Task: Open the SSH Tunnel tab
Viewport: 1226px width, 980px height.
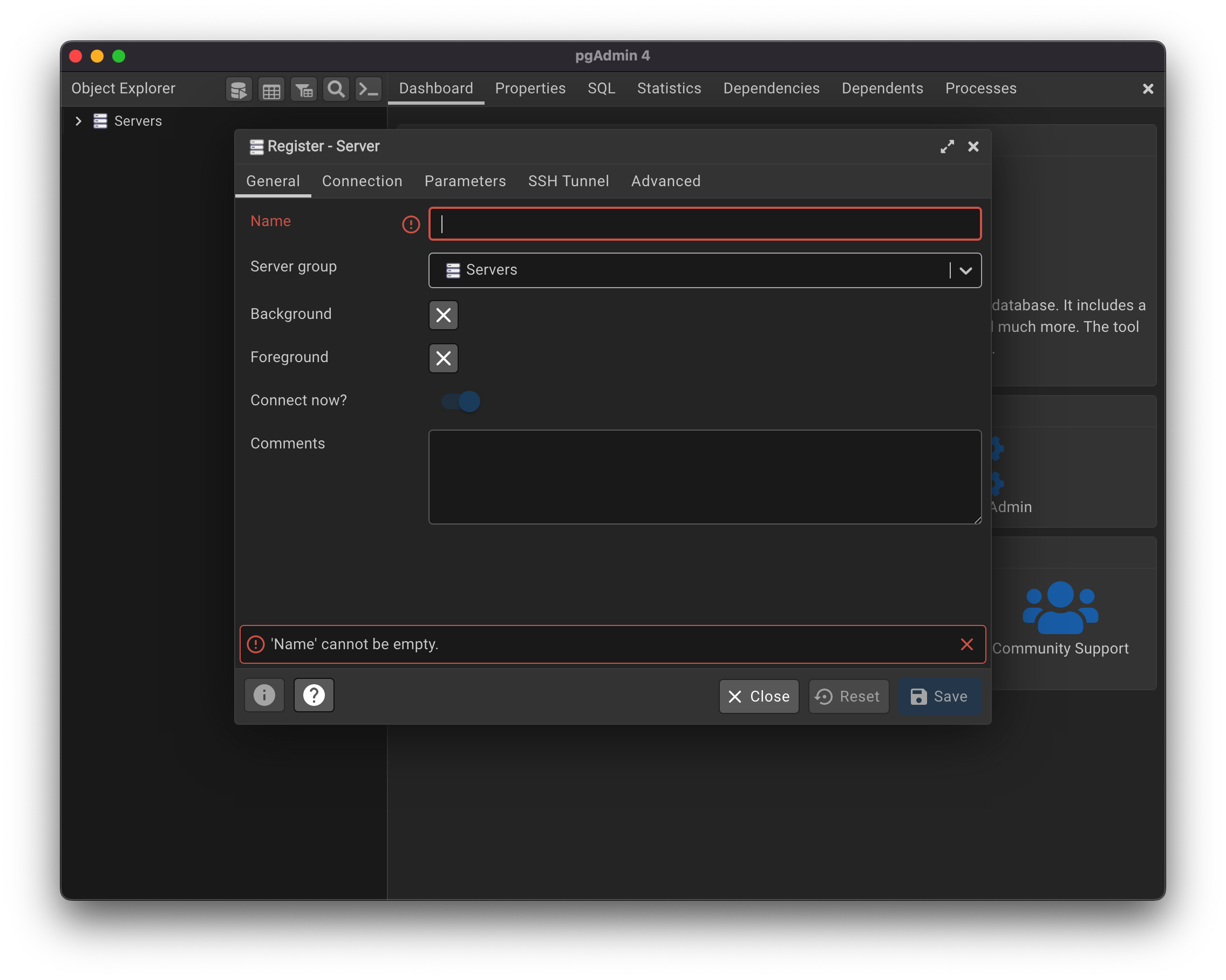Action: point(568,181)
